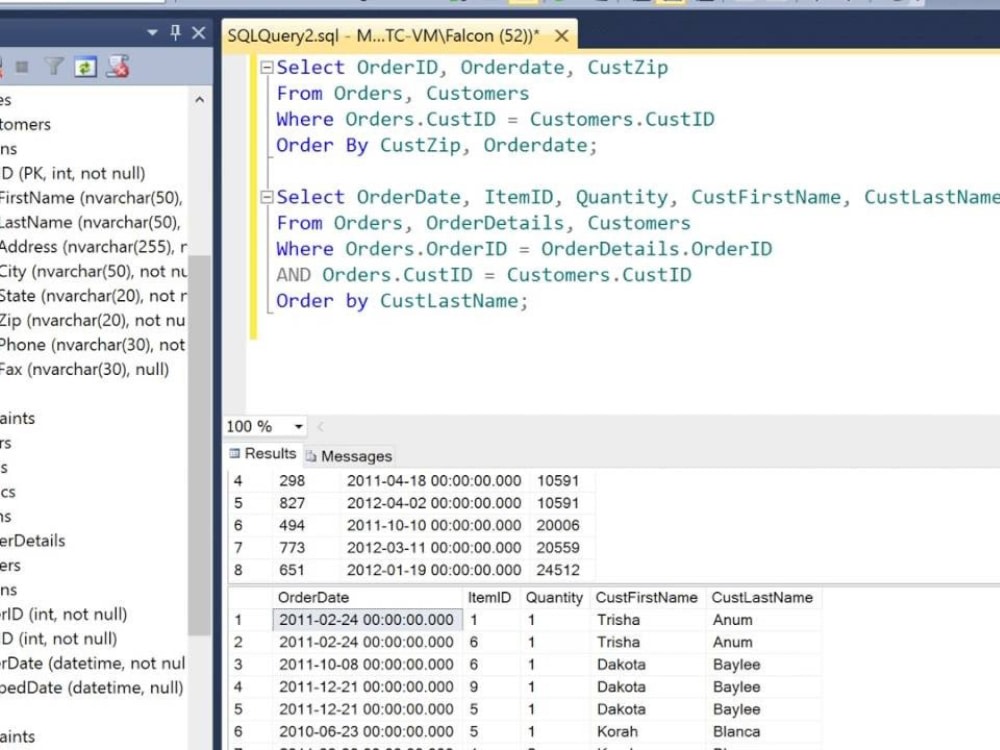
Task: Click row header 1 of the second result grid
Action: 250,620
